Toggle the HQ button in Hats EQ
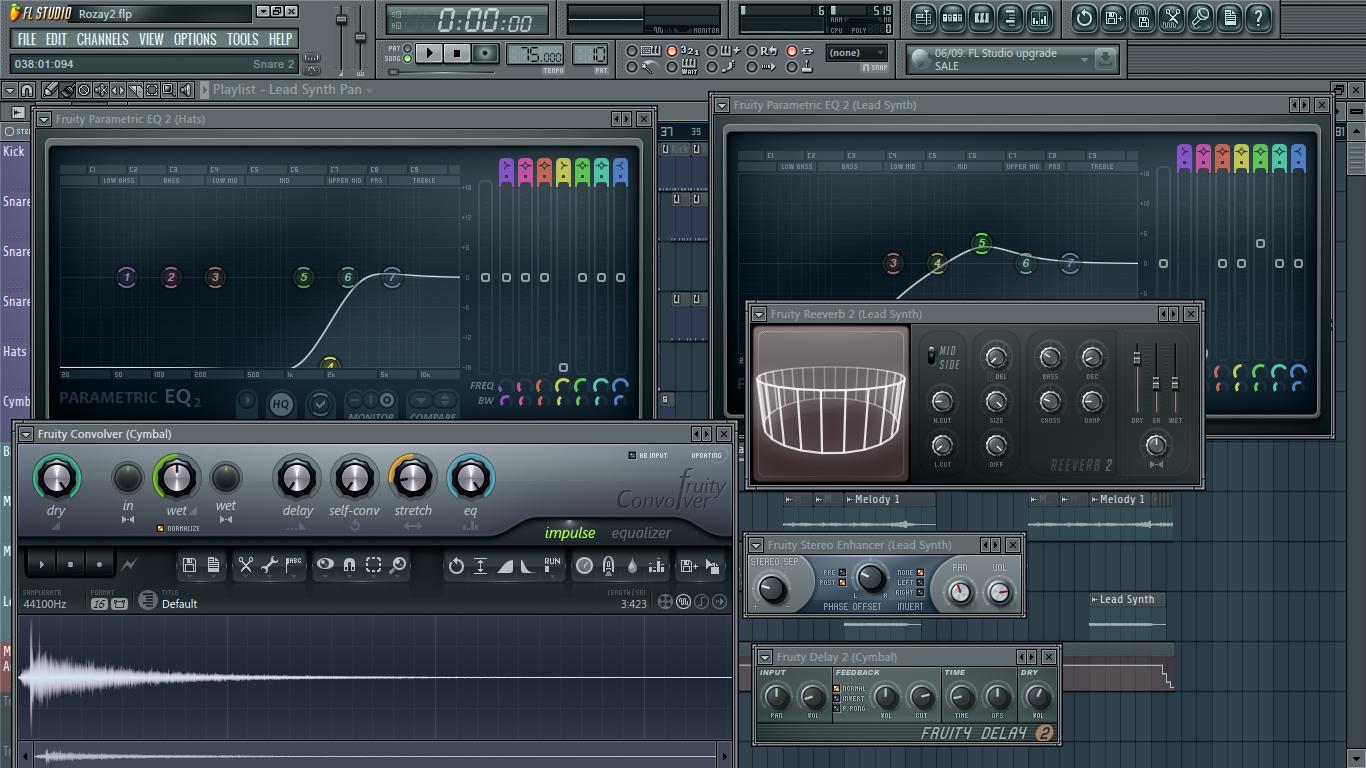Viewport: 1366px width, 768px height. (281, 404)
